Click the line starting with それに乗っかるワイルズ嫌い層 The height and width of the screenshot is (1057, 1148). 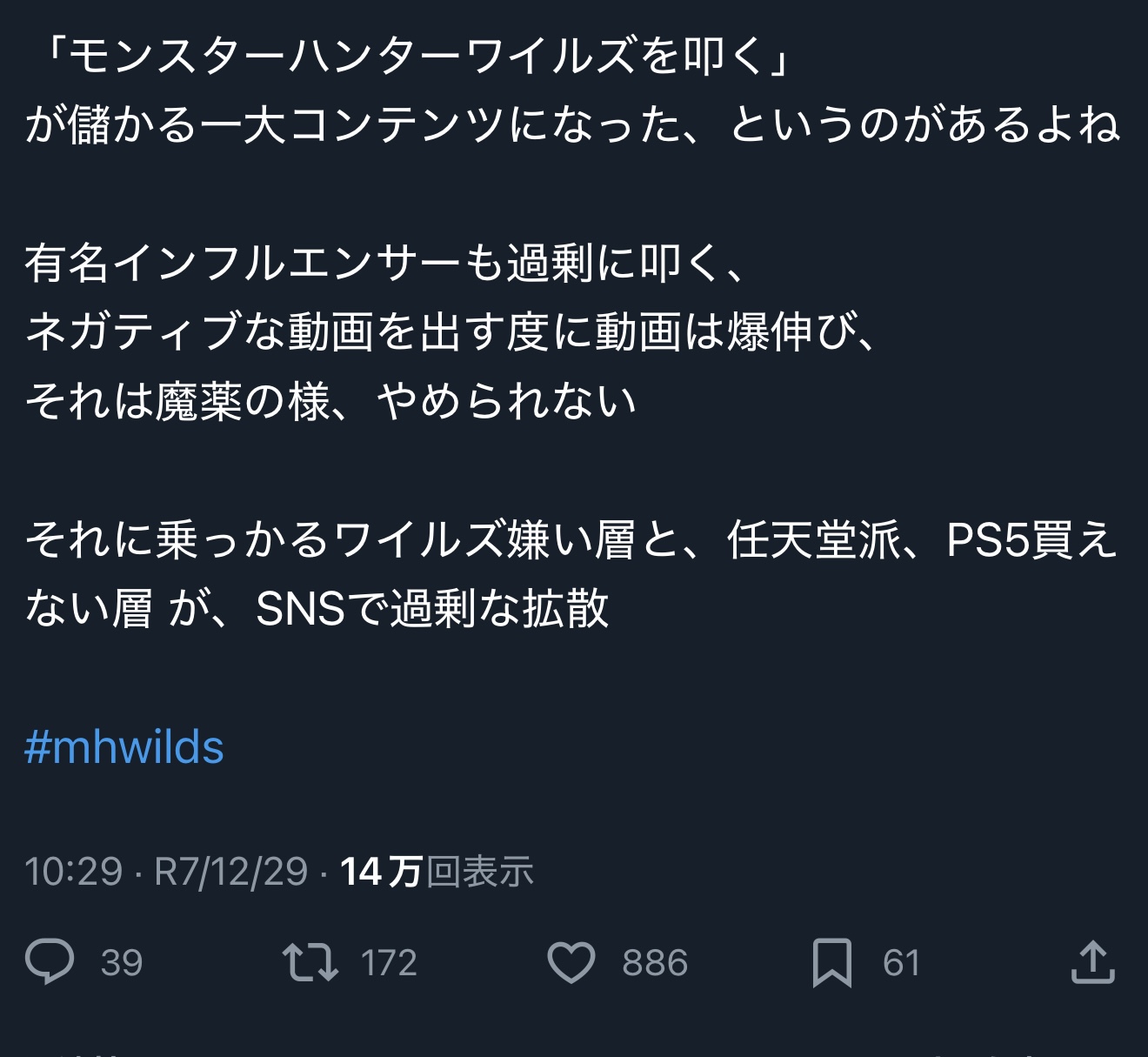(x=571, y=539)
